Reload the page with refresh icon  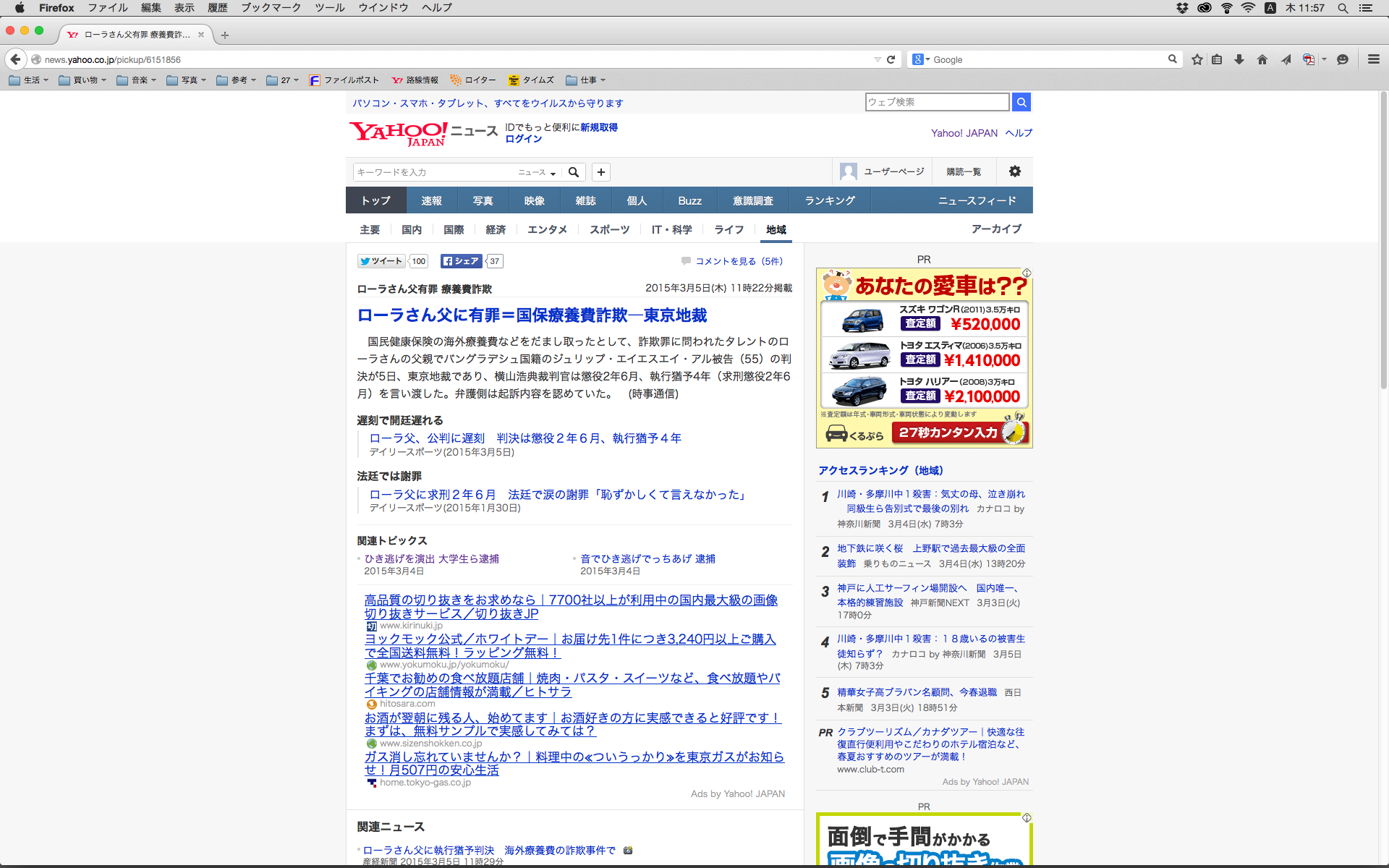891,60
